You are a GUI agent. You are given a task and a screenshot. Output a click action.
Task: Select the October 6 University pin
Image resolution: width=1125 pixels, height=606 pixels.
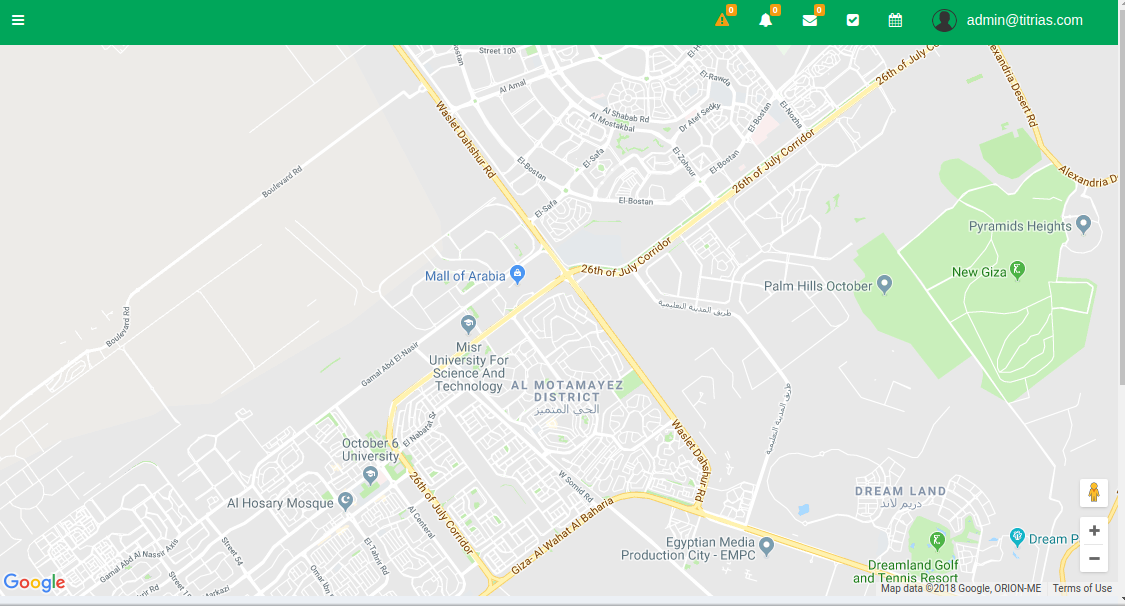click(370, 475)
